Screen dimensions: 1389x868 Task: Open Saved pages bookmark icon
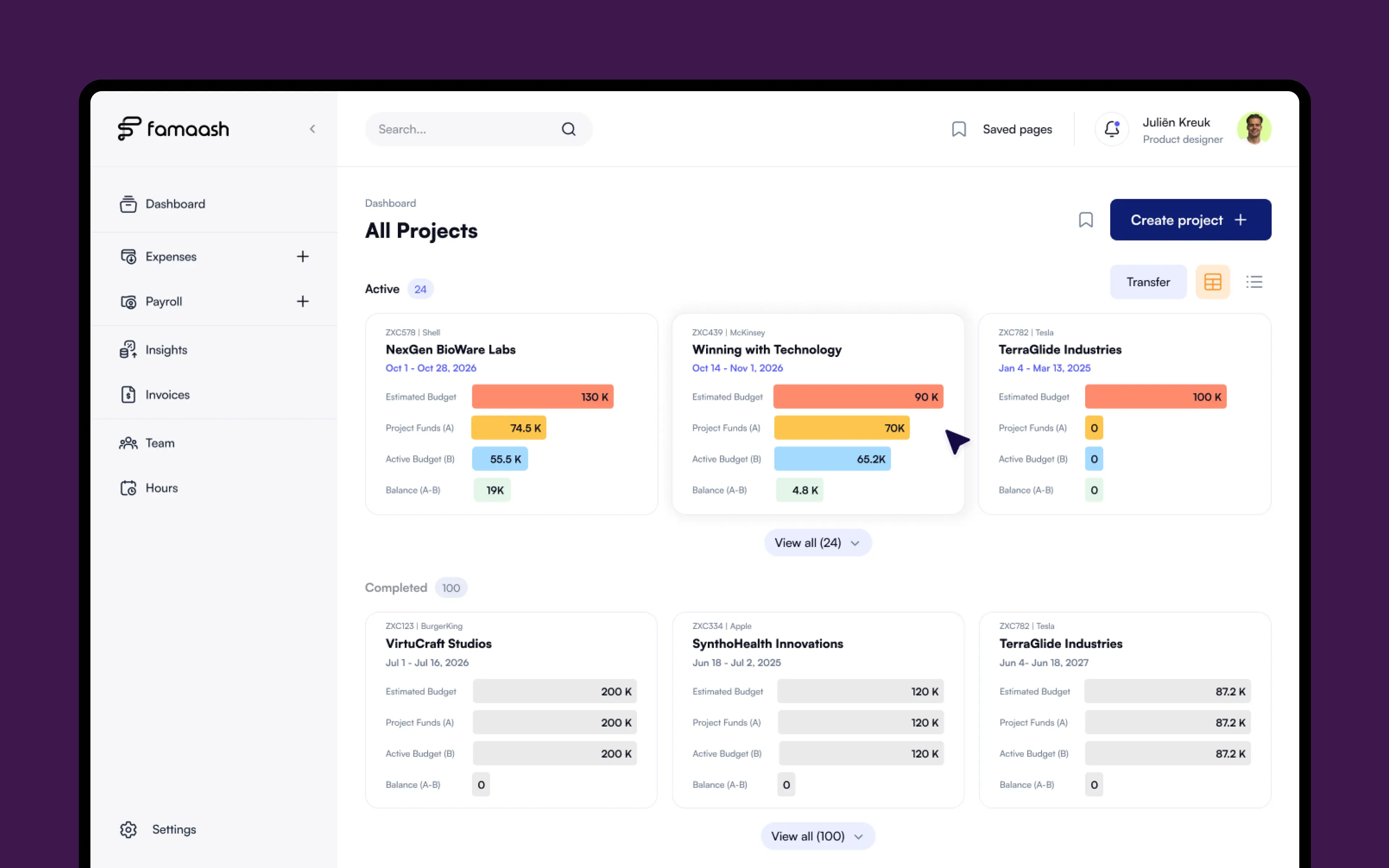coord(959,129)
